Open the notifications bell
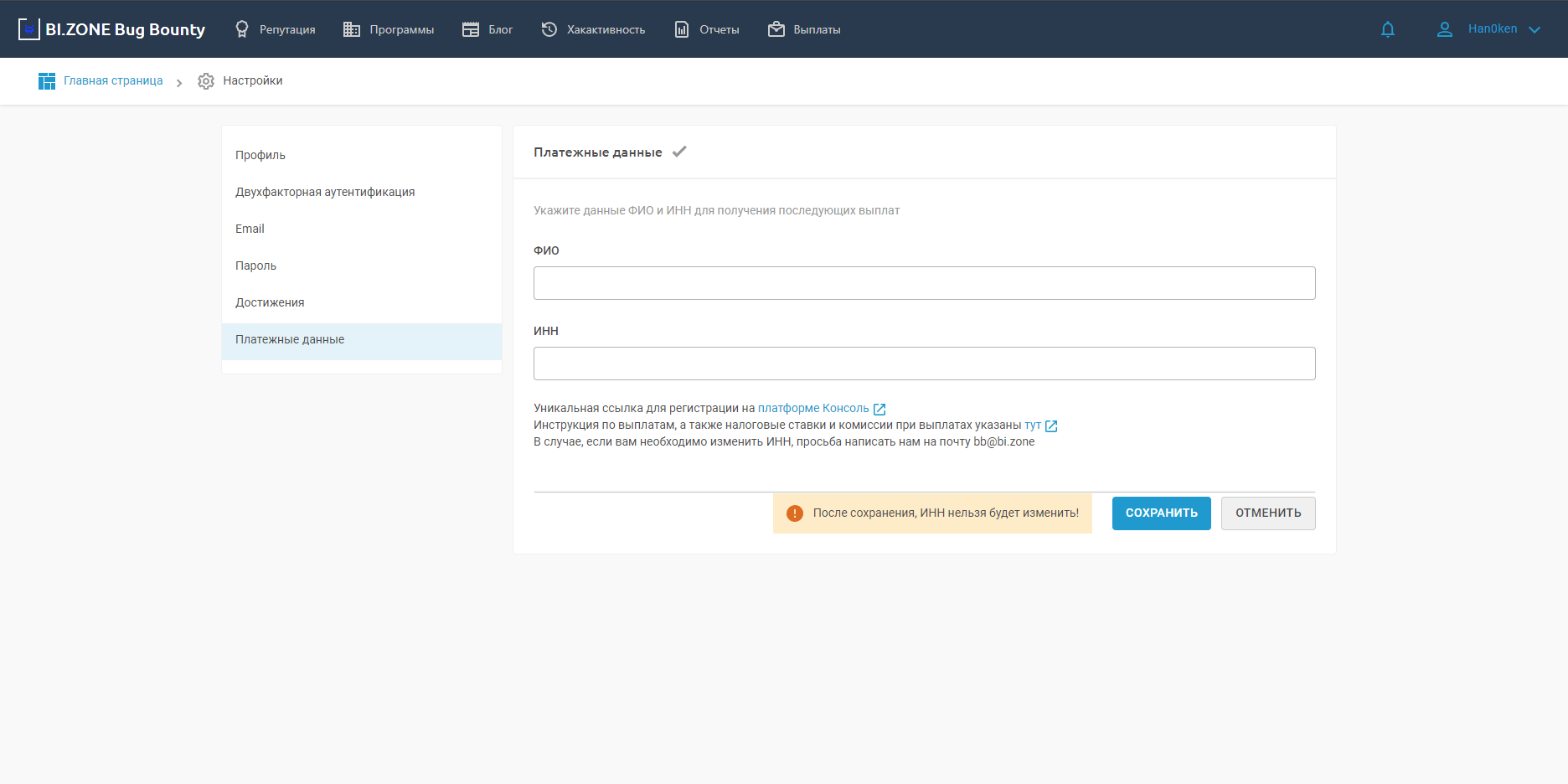 point(1388,29)
